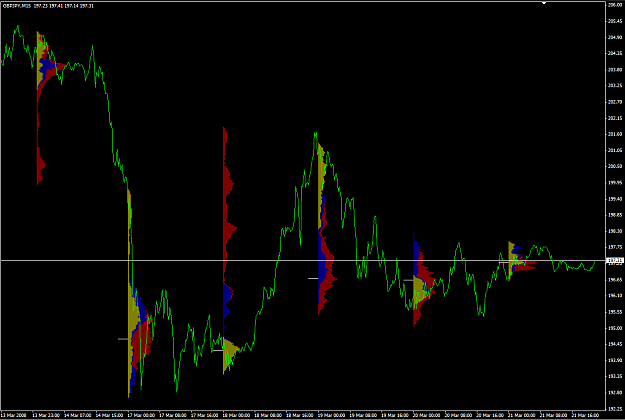The height and width of the screenshot is (420, 625).
Task: Select the white horizontal bid price line
Action: coord(303,261)
